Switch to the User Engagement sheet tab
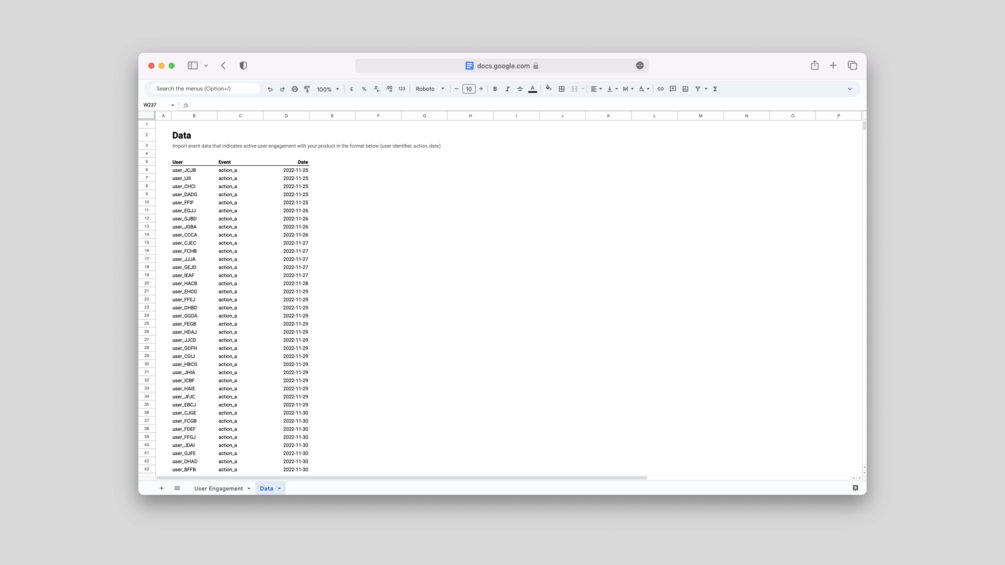This screenshot has width=1005, height=565. pos(219,488)
